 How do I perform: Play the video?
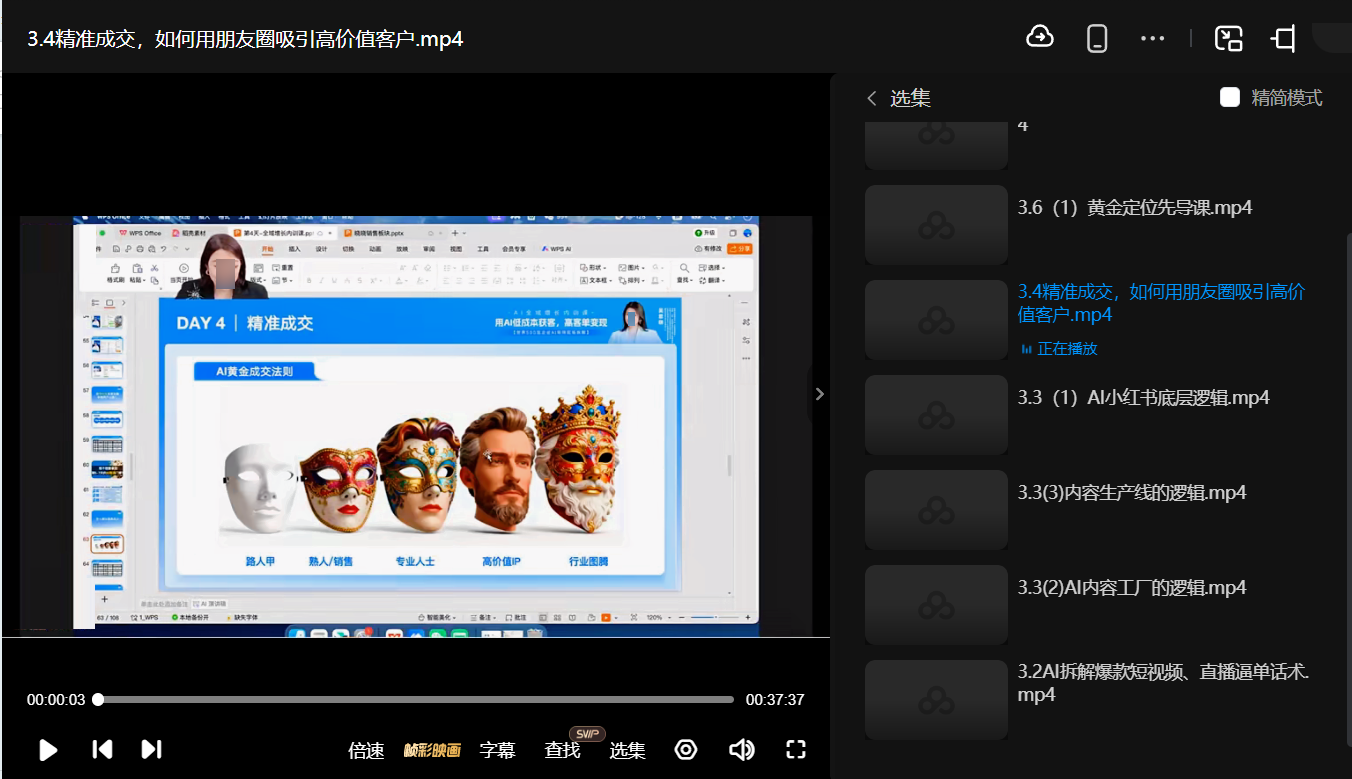tap(48, 749)
